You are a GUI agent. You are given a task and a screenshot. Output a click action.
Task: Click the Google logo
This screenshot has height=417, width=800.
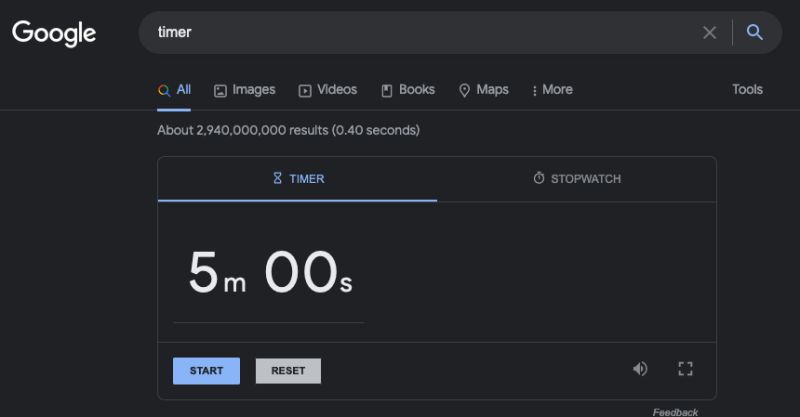pos(54,33)
